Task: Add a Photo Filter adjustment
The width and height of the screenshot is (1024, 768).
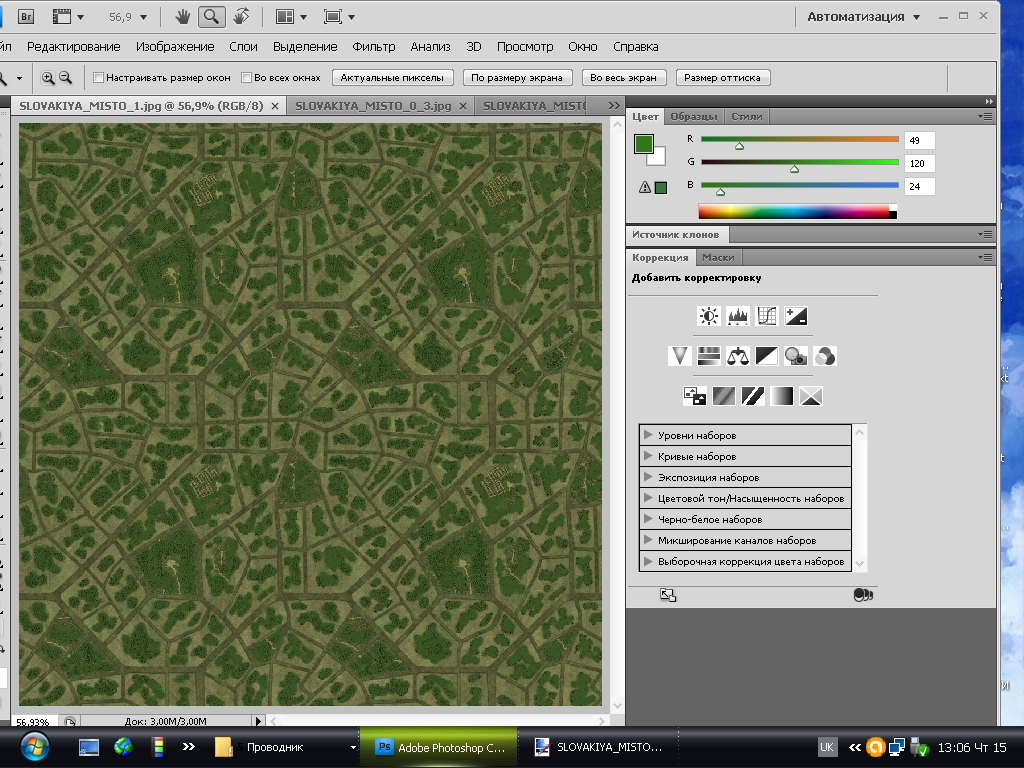Action: (x=796, y=355)
